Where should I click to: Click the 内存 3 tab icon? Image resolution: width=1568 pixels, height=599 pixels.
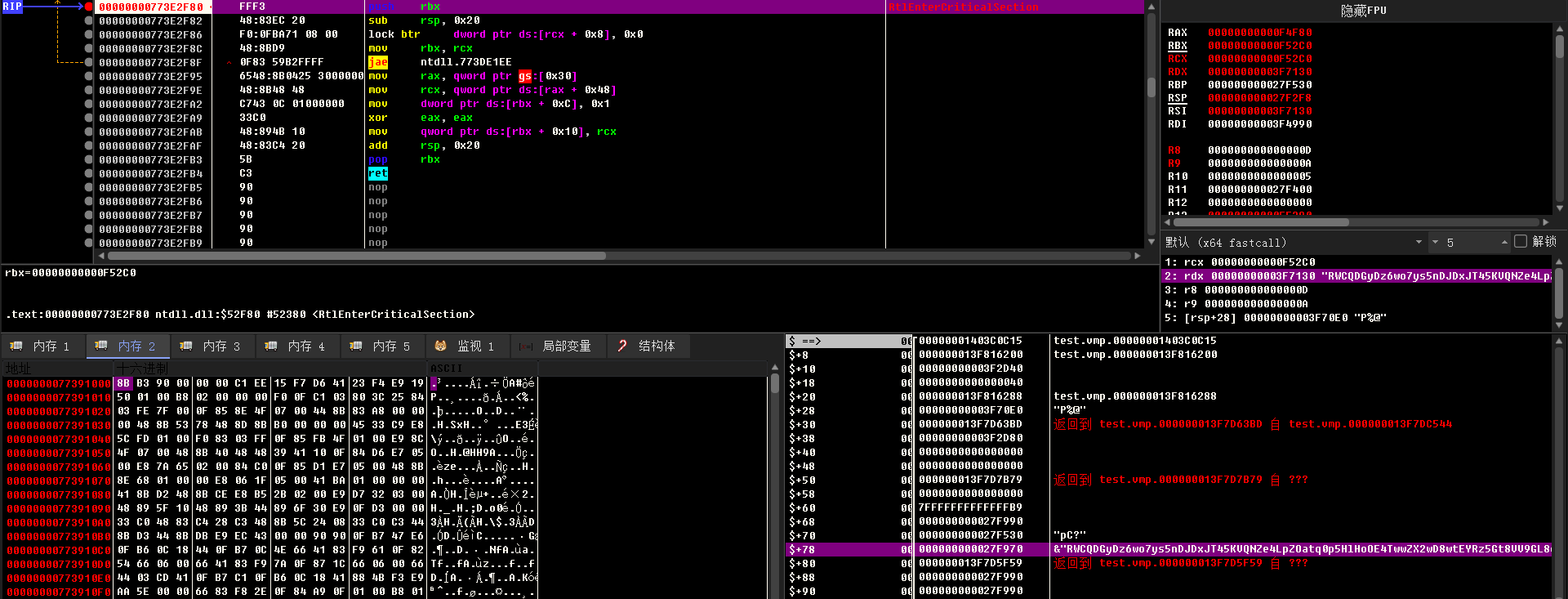[x=186, y=346]
